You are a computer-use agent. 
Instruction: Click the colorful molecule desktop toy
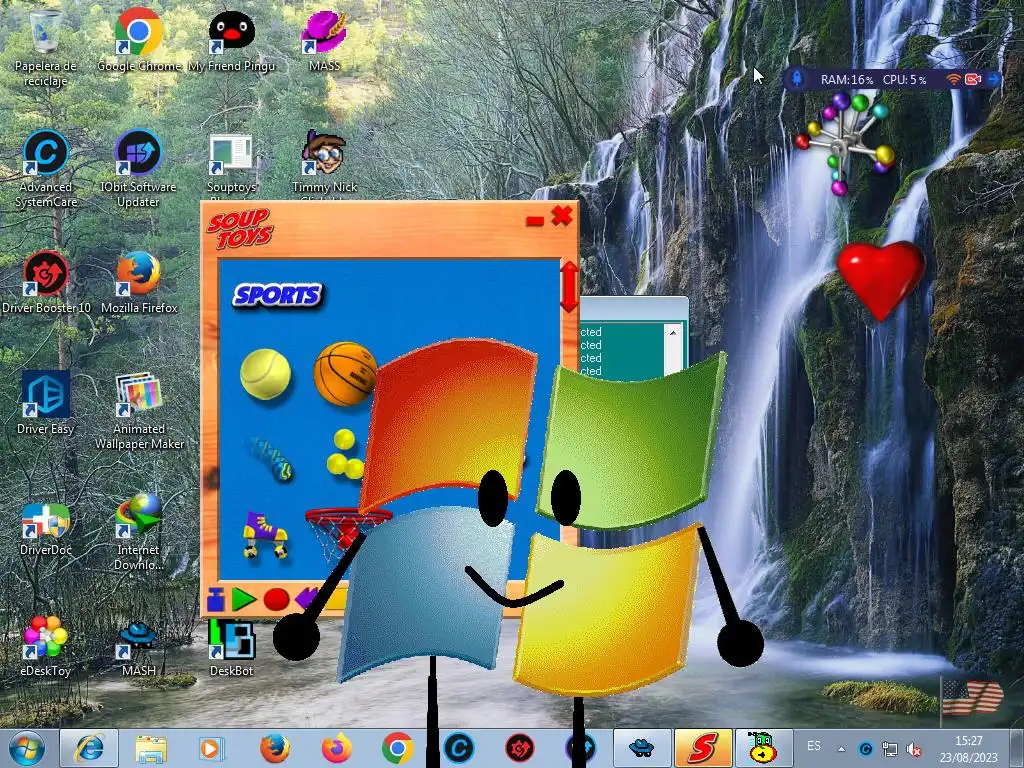[845, 144]
